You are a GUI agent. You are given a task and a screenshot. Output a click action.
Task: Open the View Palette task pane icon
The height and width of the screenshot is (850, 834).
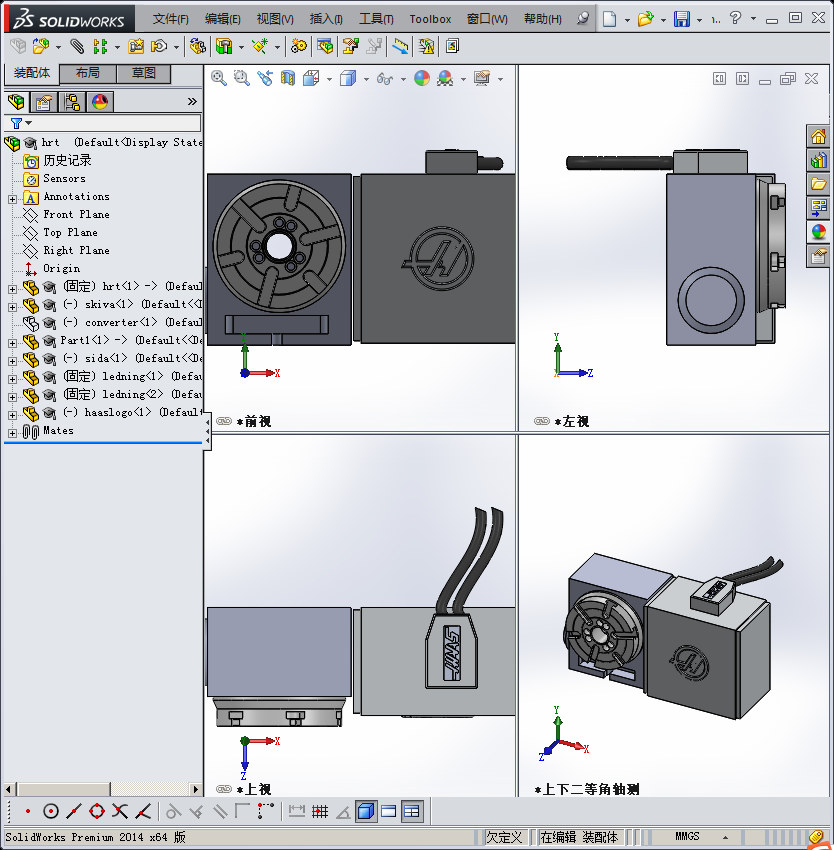click(x=818, y=208)
